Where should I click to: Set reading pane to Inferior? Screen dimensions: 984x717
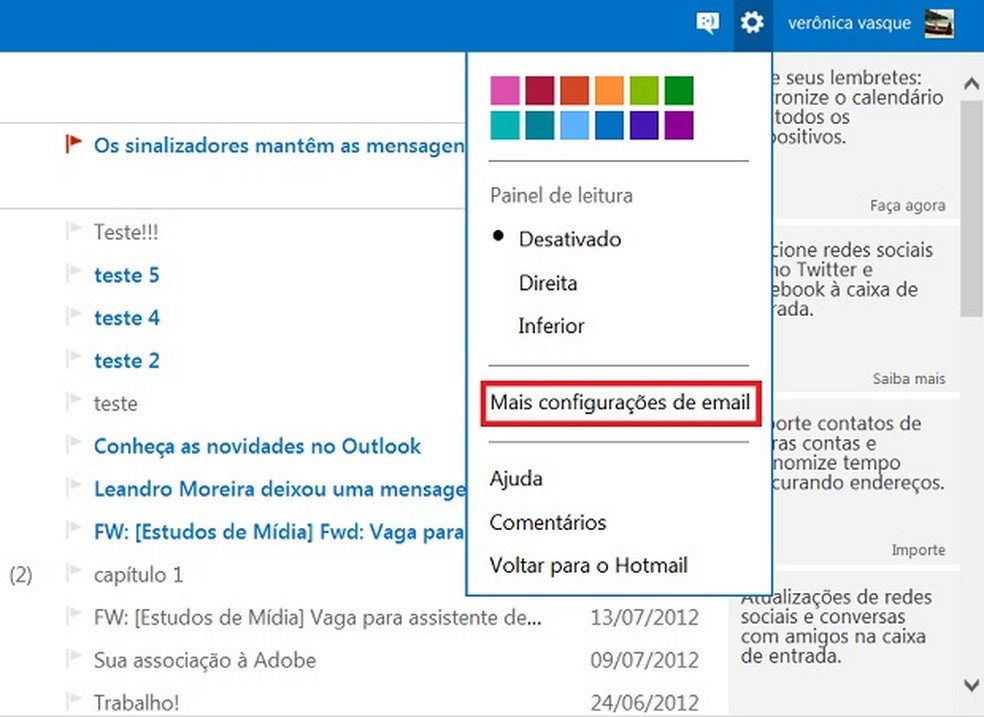[x=551, y=326]
